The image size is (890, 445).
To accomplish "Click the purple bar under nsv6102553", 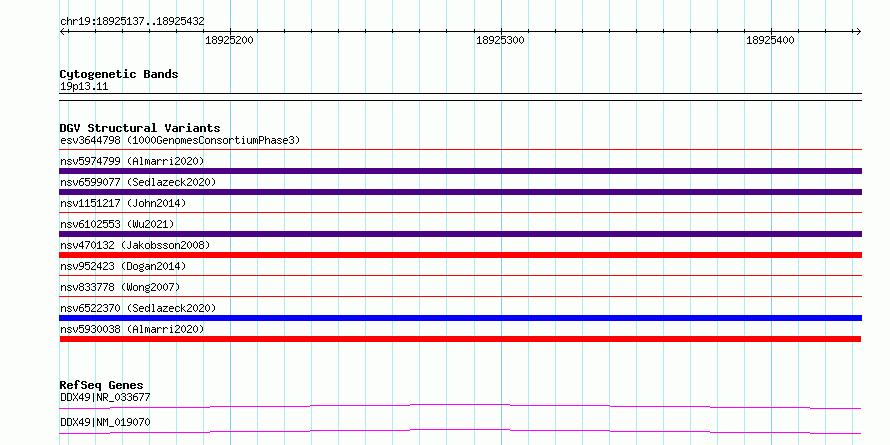I will point(460,234).
